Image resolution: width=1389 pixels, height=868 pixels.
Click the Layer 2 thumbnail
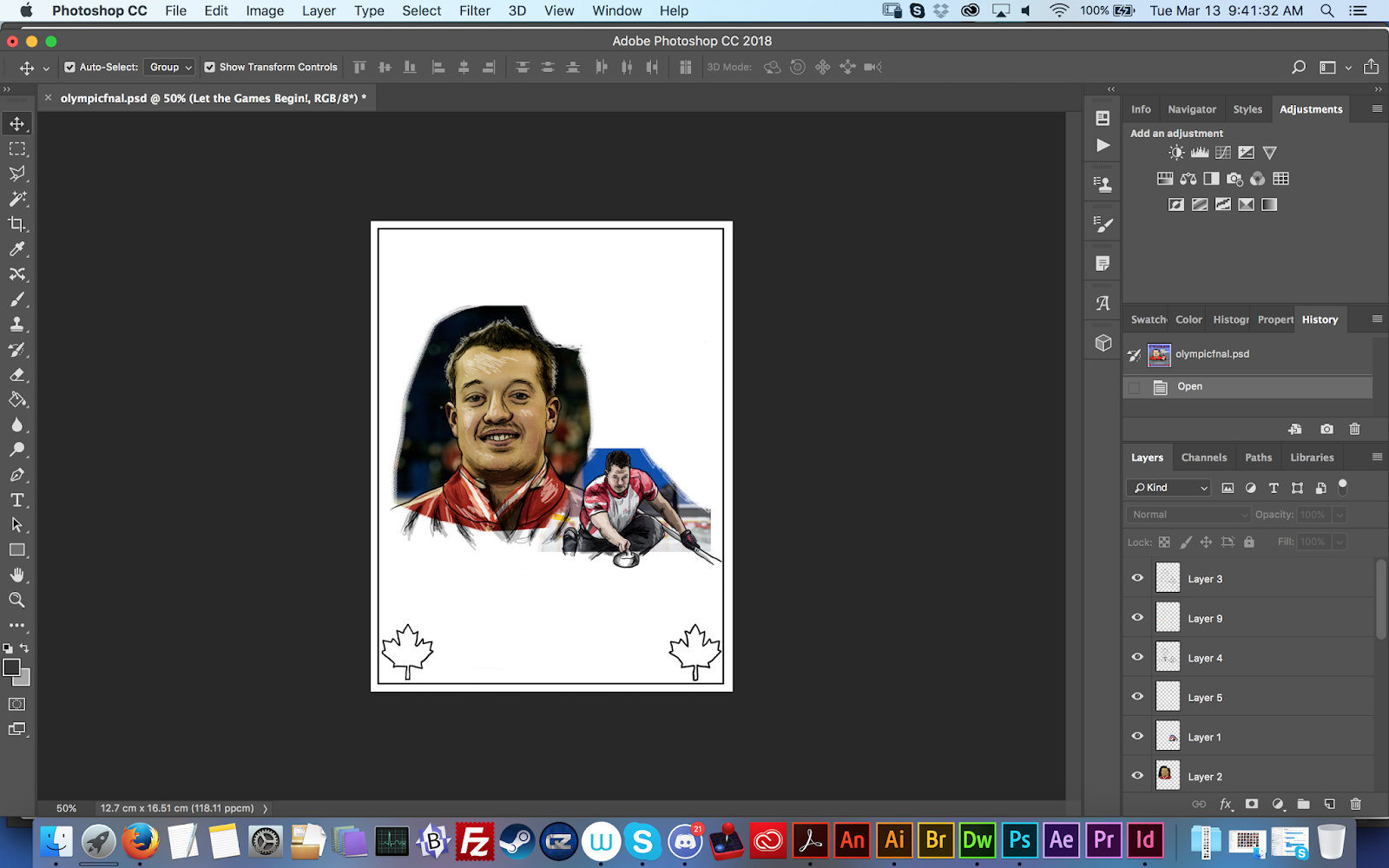point(1168,774)
